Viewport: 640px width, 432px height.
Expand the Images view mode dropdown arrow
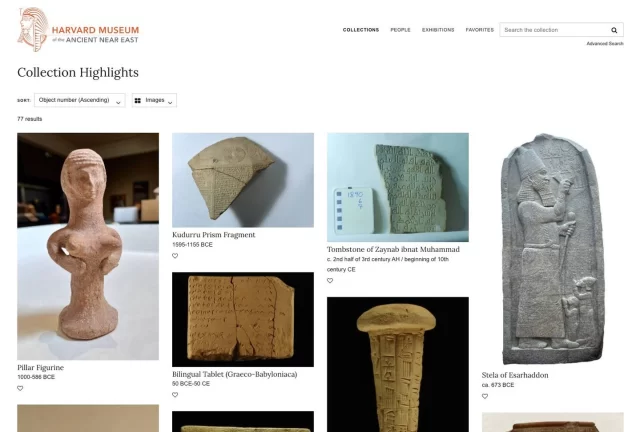point(170,102)
